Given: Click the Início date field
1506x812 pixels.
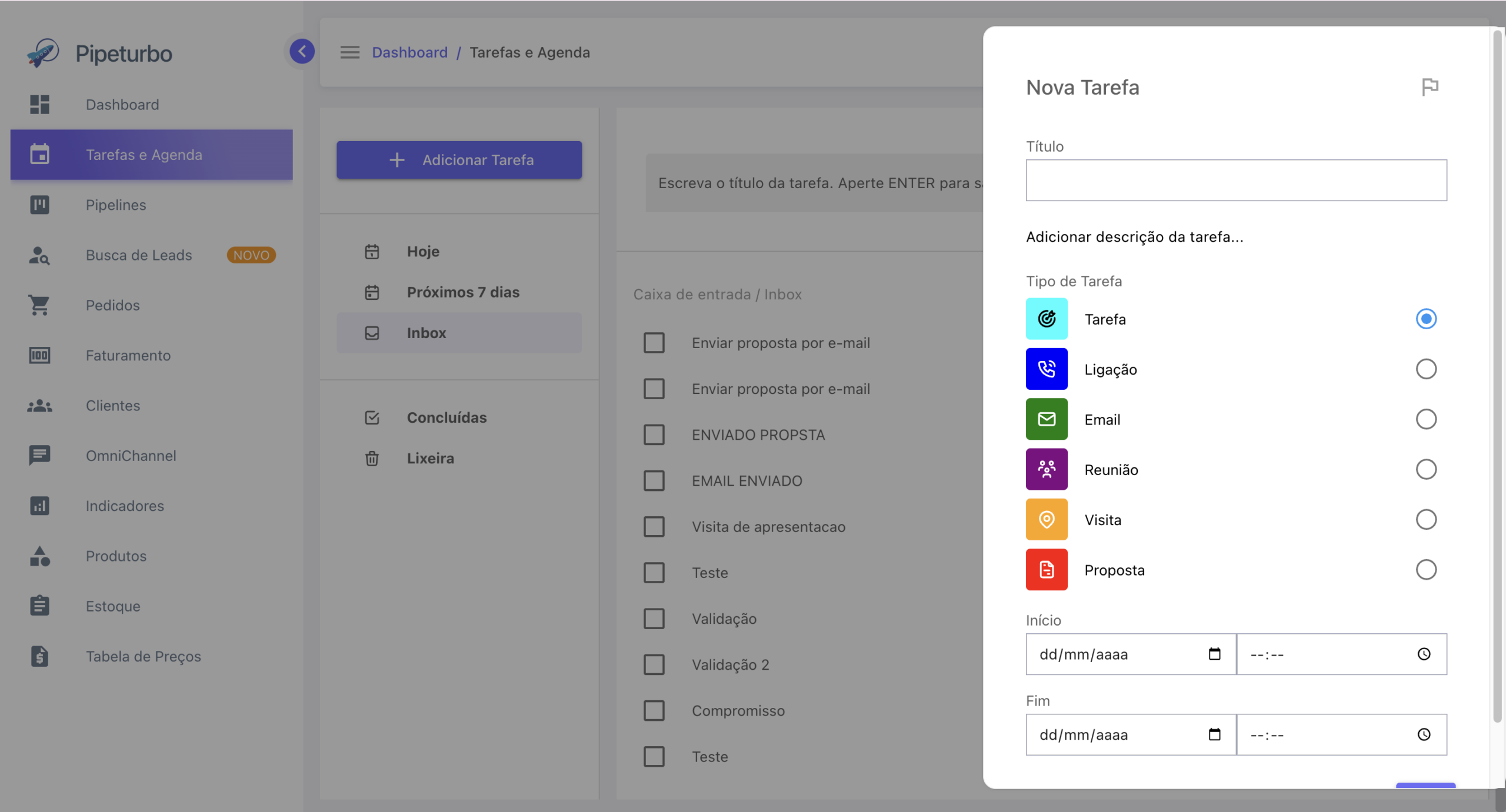Looking at the screenshot, I should pyautogui.click(x=1131, y=654).
